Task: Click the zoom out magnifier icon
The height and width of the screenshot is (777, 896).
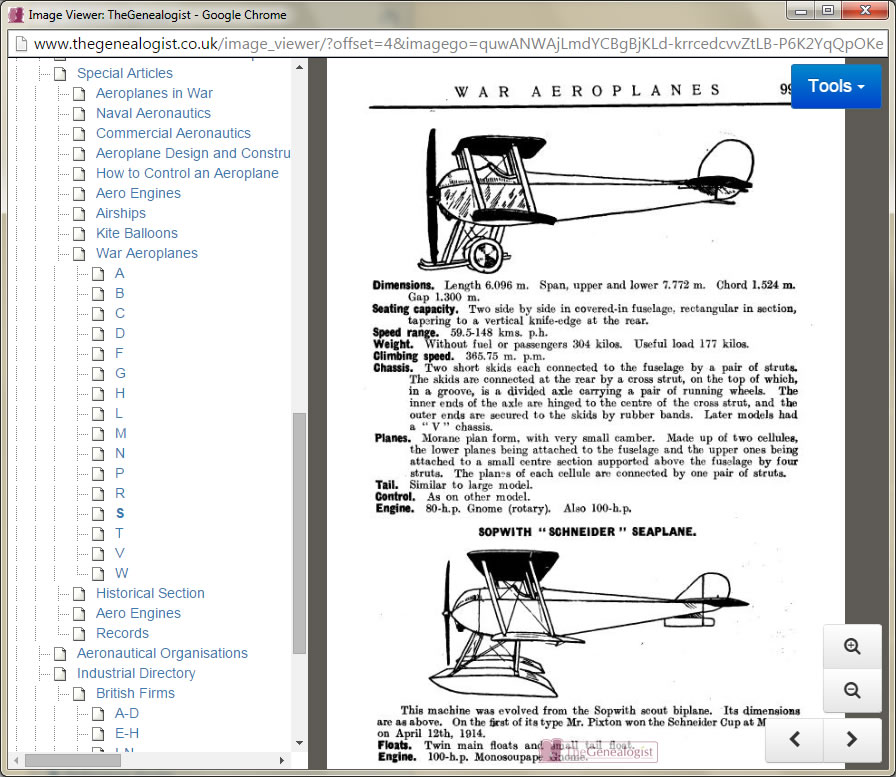Action: tap(852, 690)
